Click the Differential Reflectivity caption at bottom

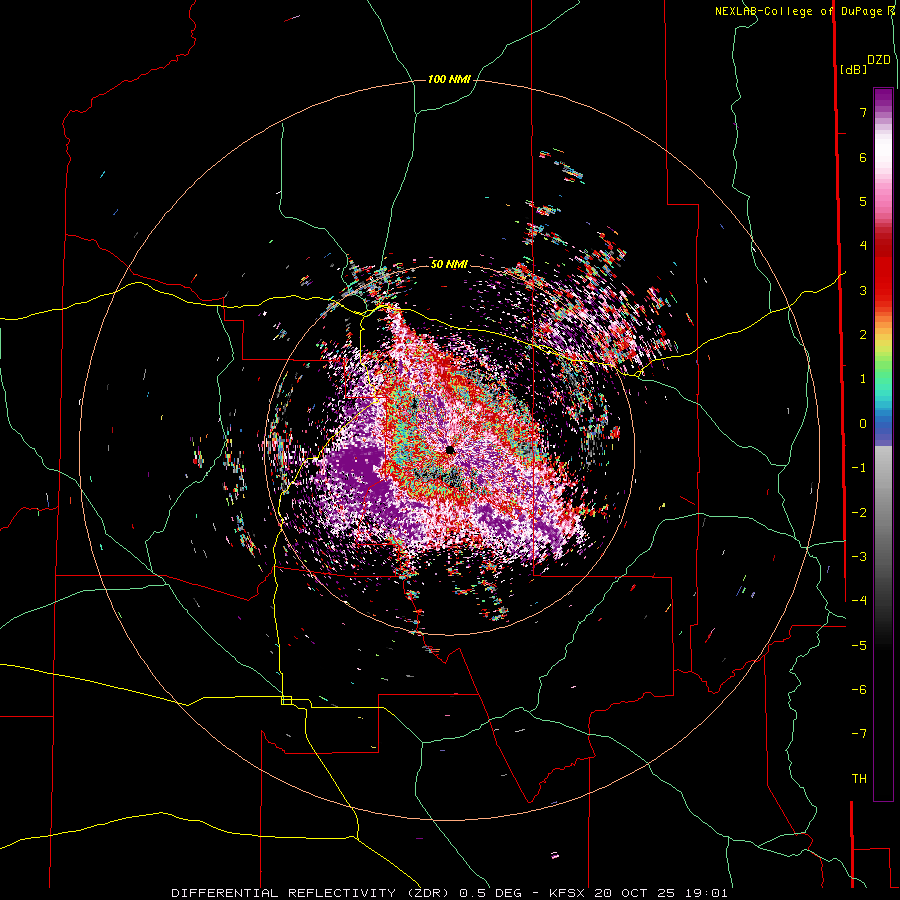click(449, 893)
